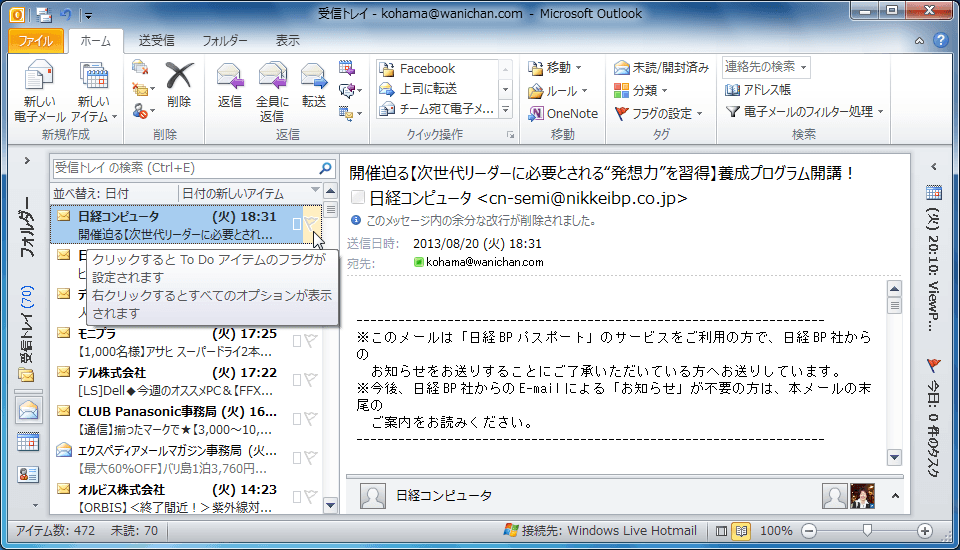The width and height of the screenshot is (960, 550).
Task: Send message to OneNote
Action: point(563,113)
